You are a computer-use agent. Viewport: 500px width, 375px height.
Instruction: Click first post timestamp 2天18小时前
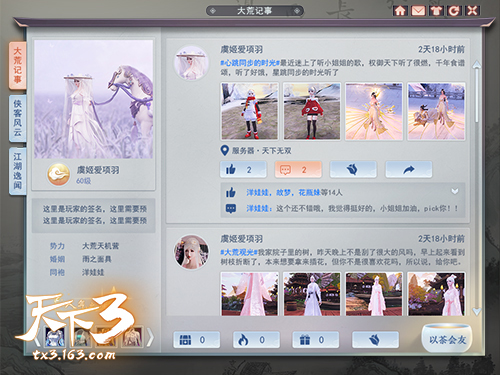click(x=441, y=49)
